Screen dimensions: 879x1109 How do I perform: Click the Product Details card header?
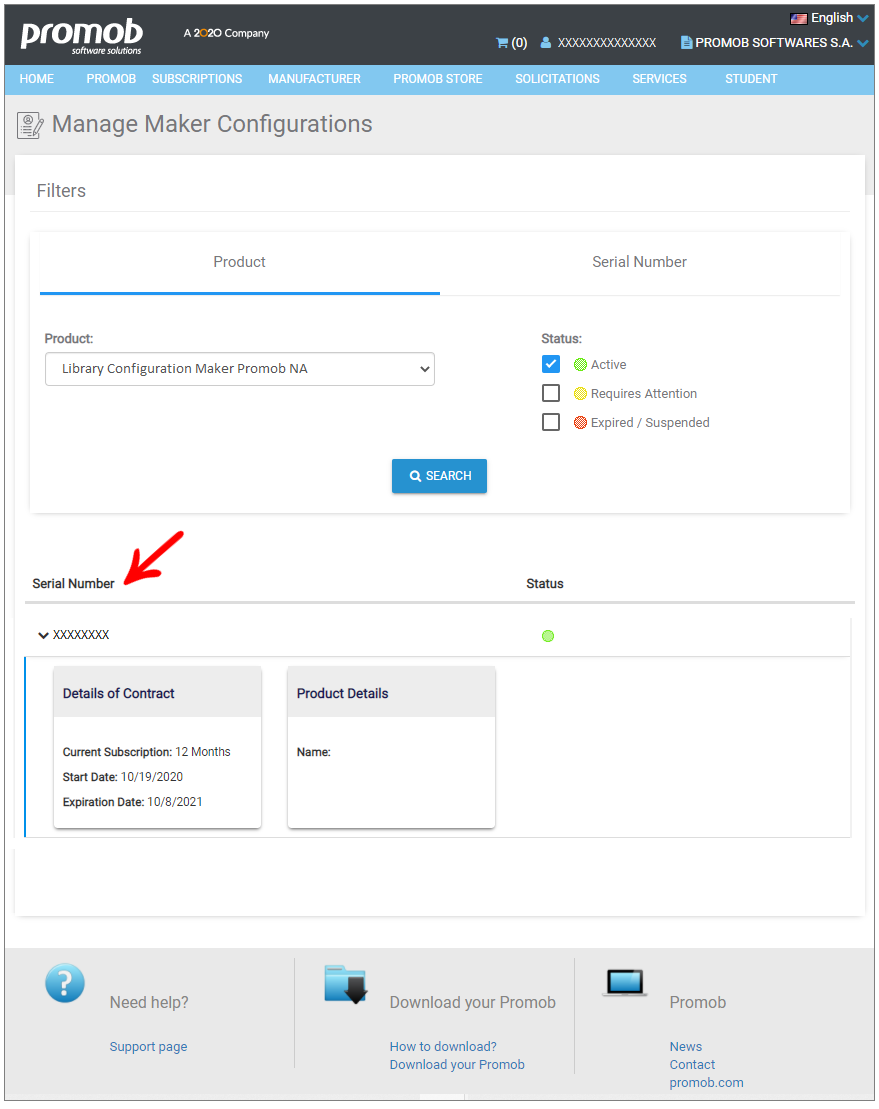point(391,692)
